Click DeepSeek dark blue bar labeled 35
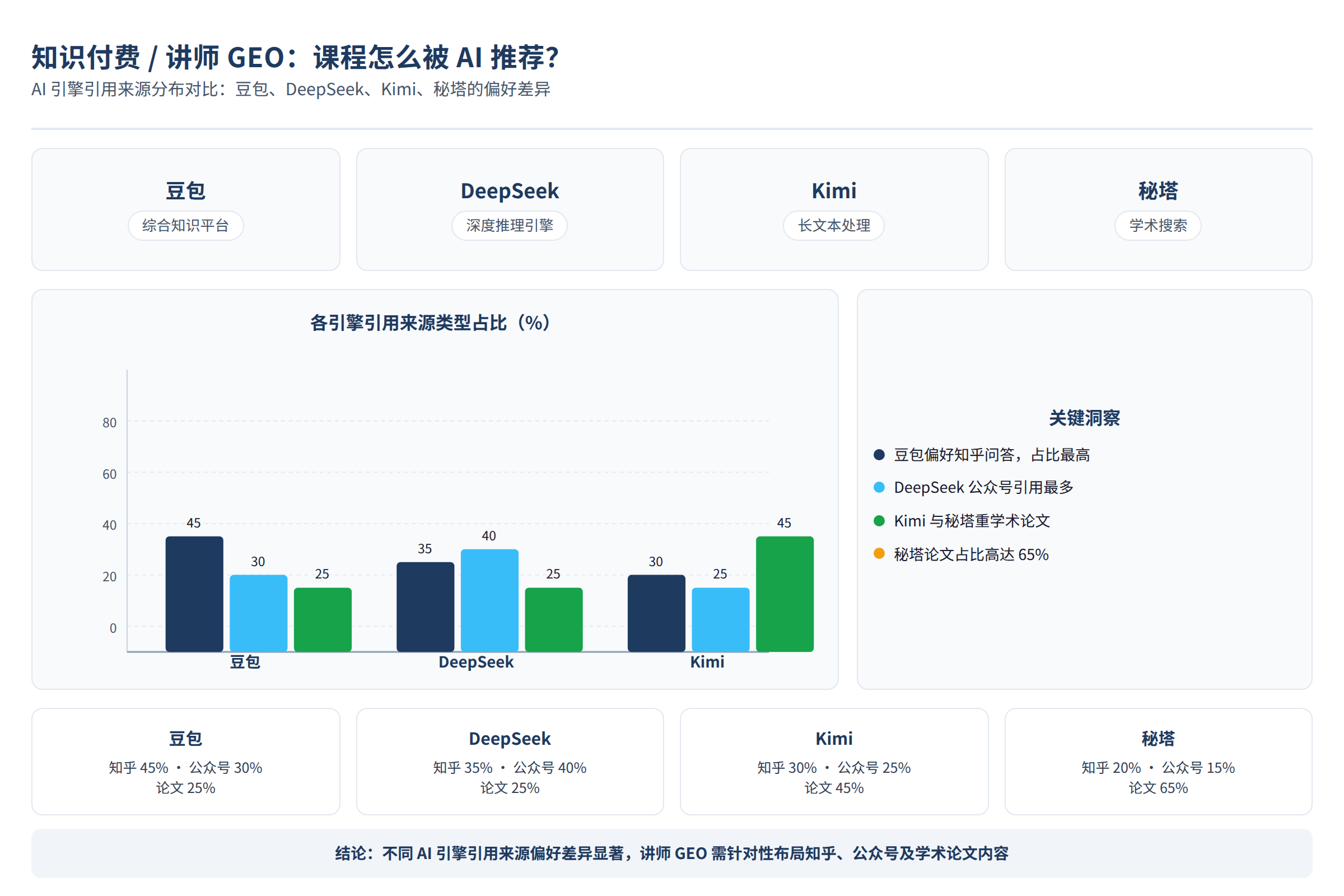The height and width of the screenshot is (896, 1344). point(426,607)
